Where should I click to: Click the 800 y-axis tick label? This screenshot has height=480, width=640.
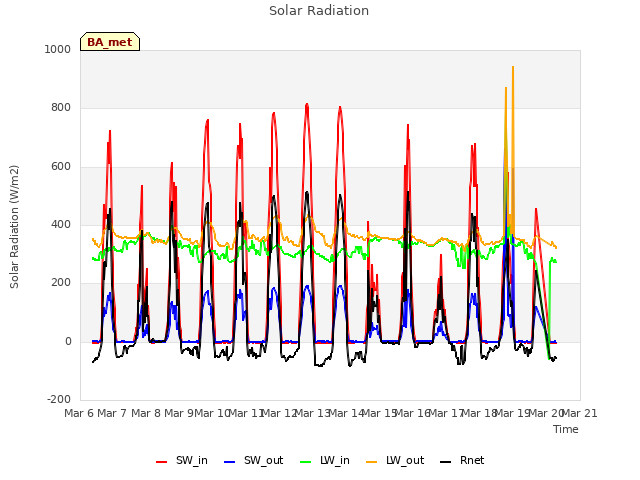(61, 108)
